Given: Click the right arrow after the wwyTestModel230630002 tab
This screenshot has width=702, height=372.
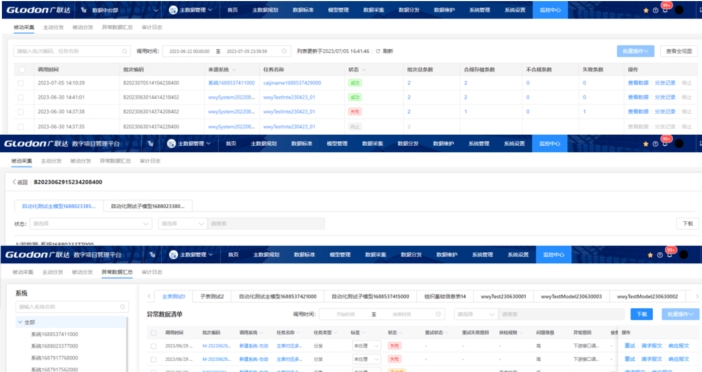Looking at the screenshot, I should pyautogui.click(x=697, y=296).
